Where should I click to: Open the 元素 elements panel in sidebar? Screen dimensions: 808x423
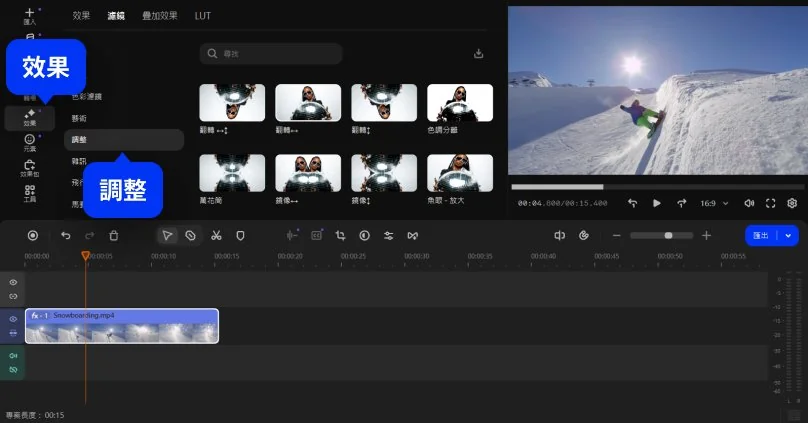tap(29, 143)
